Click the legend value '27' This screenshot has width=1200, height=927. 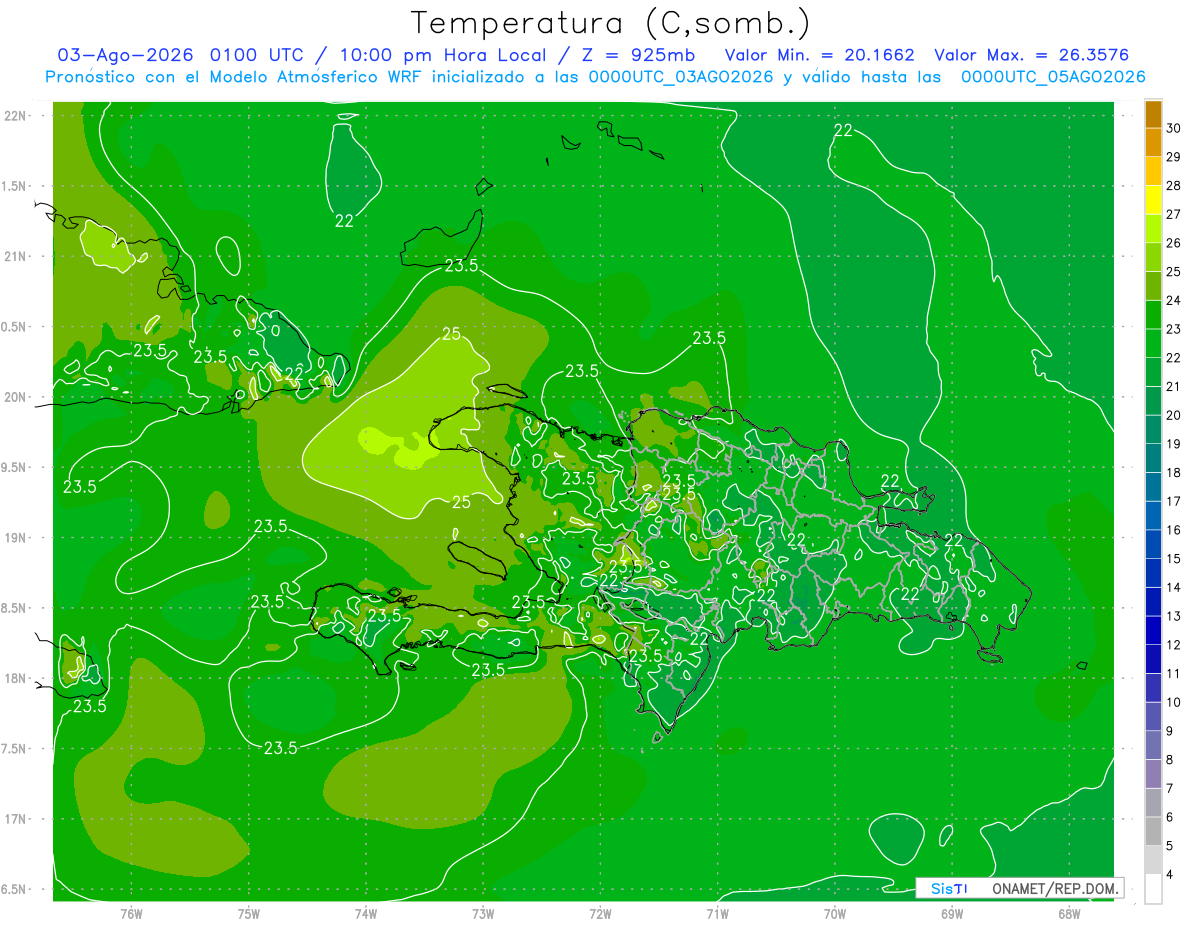coord(1174,215)
